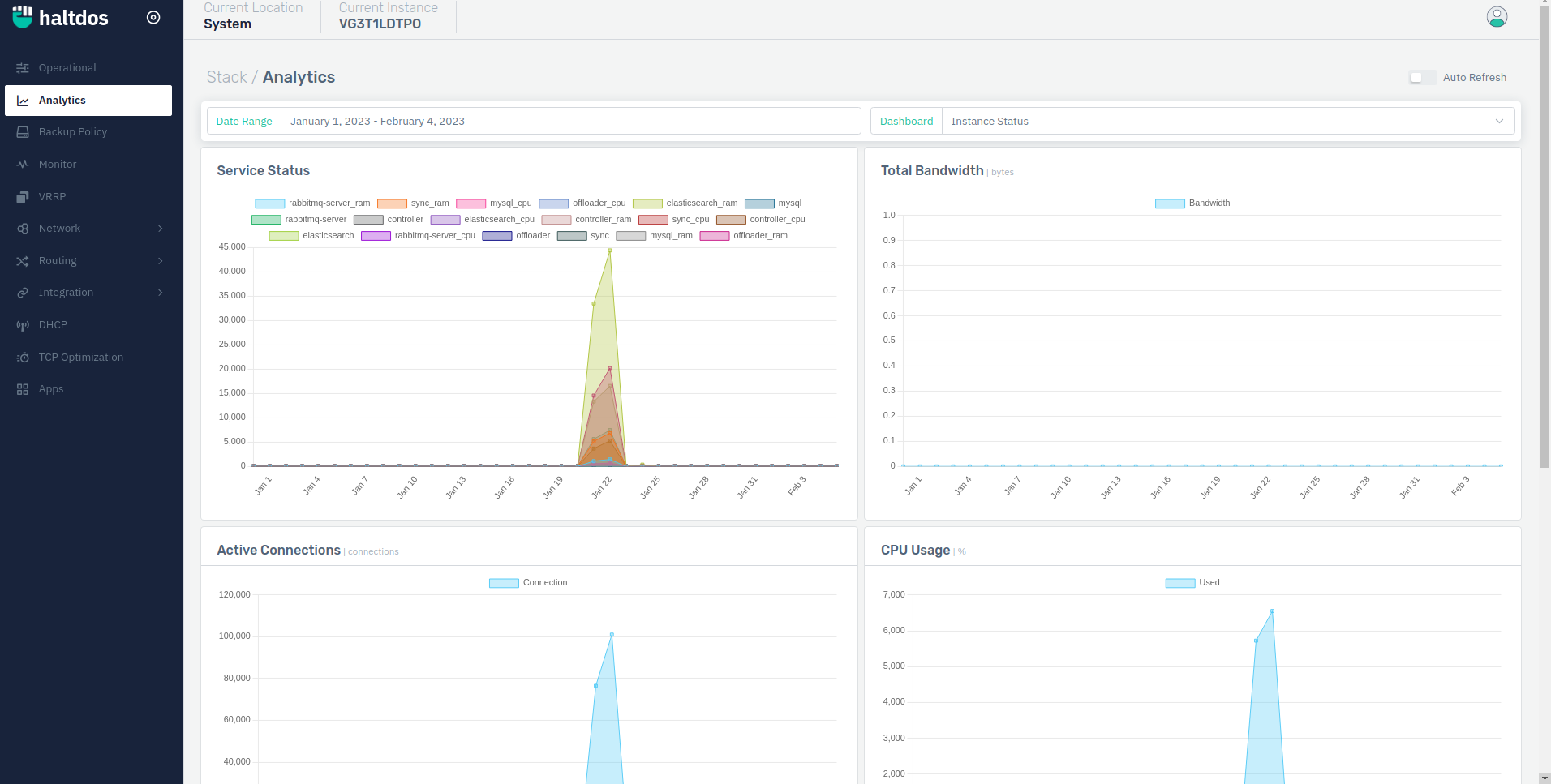This screenshot has width=1551, height=784.
Task: Click the TCP Optimization stopwatch icon
Action: [23, 358]
